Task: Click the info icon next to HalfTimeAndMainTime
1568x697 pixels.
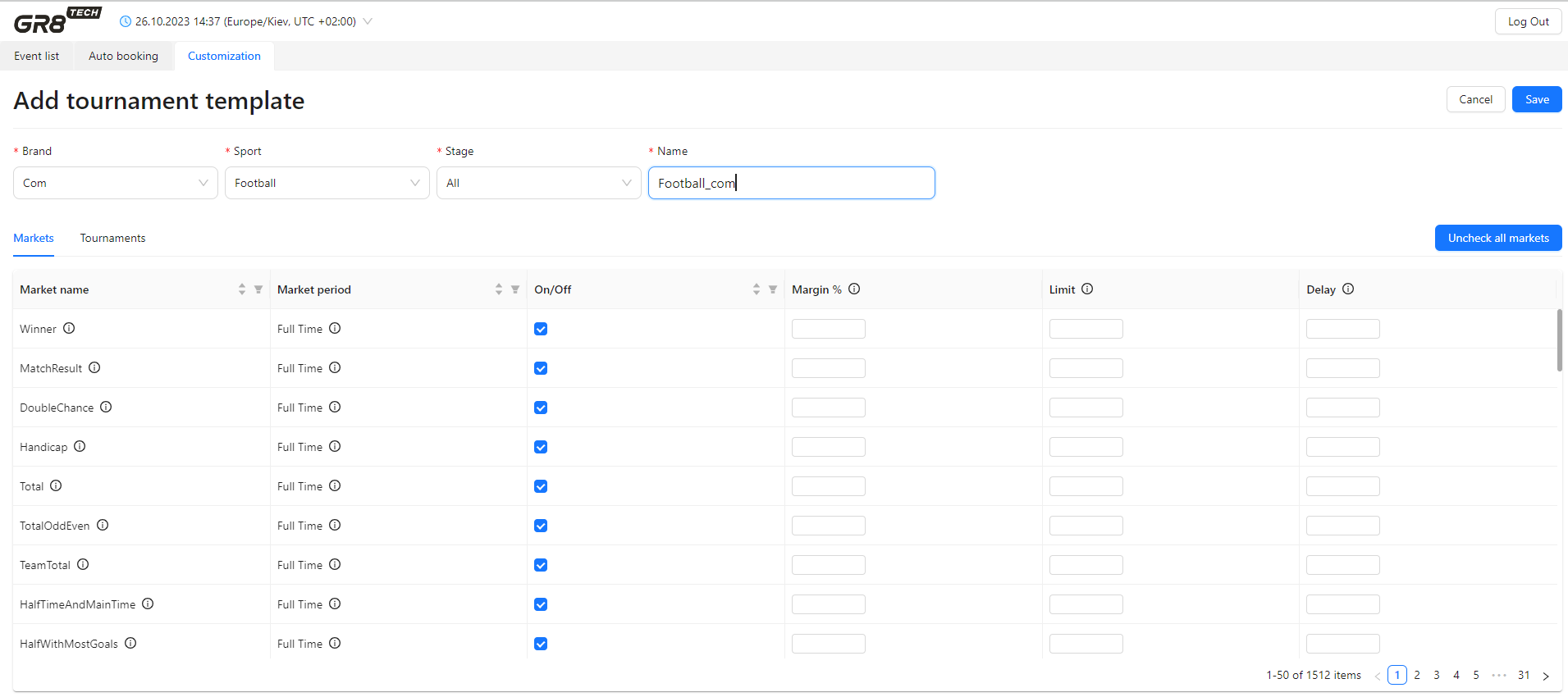Action: tap(148, 604)
